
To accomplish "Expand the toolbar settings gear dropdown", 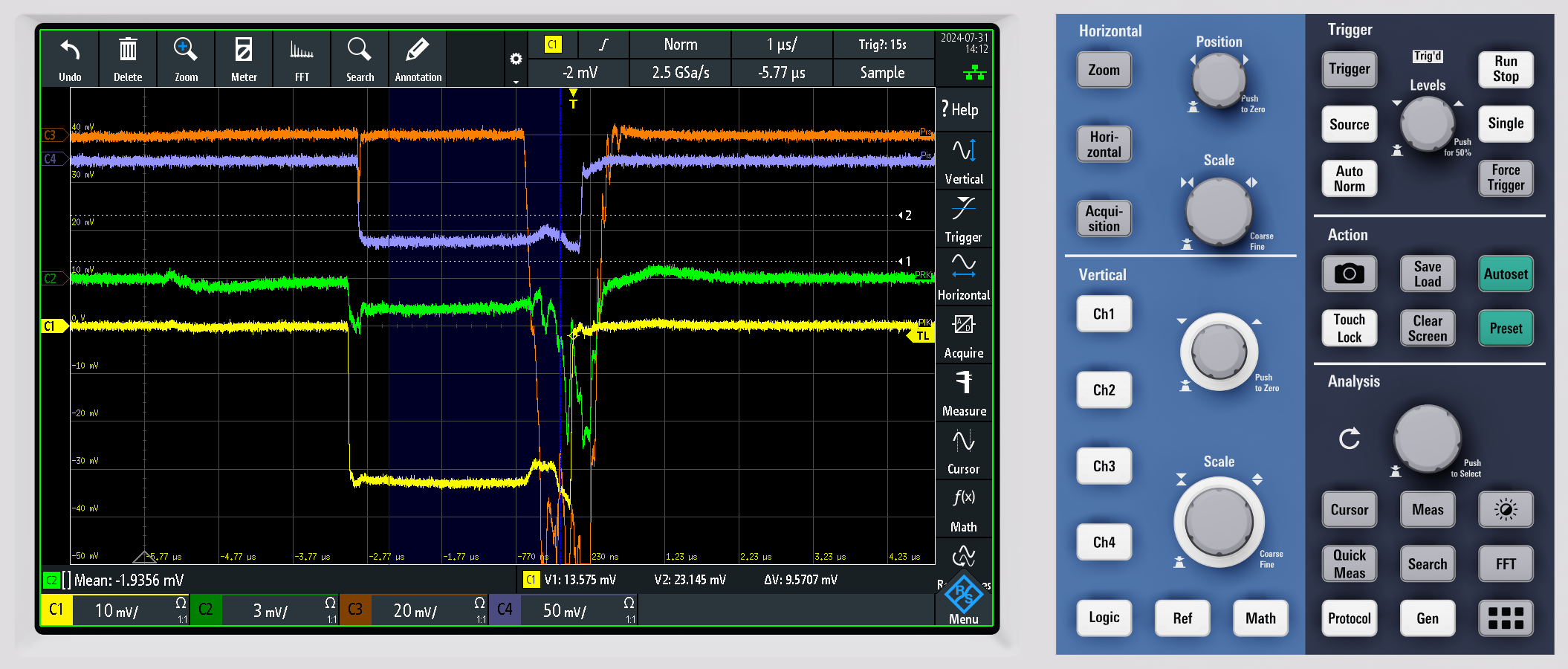I will point(516,59).
